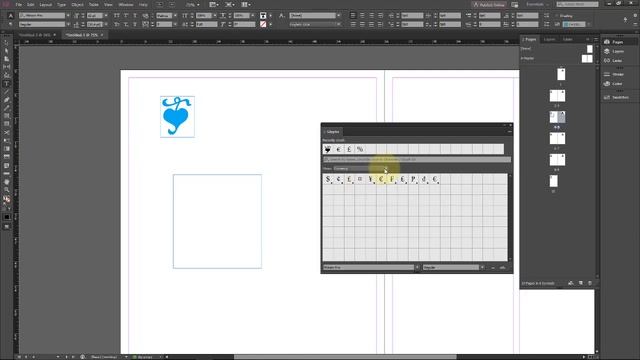Enable the Shading checkbox
Screen dimensions: 640x360
click(x=556, y=16)
